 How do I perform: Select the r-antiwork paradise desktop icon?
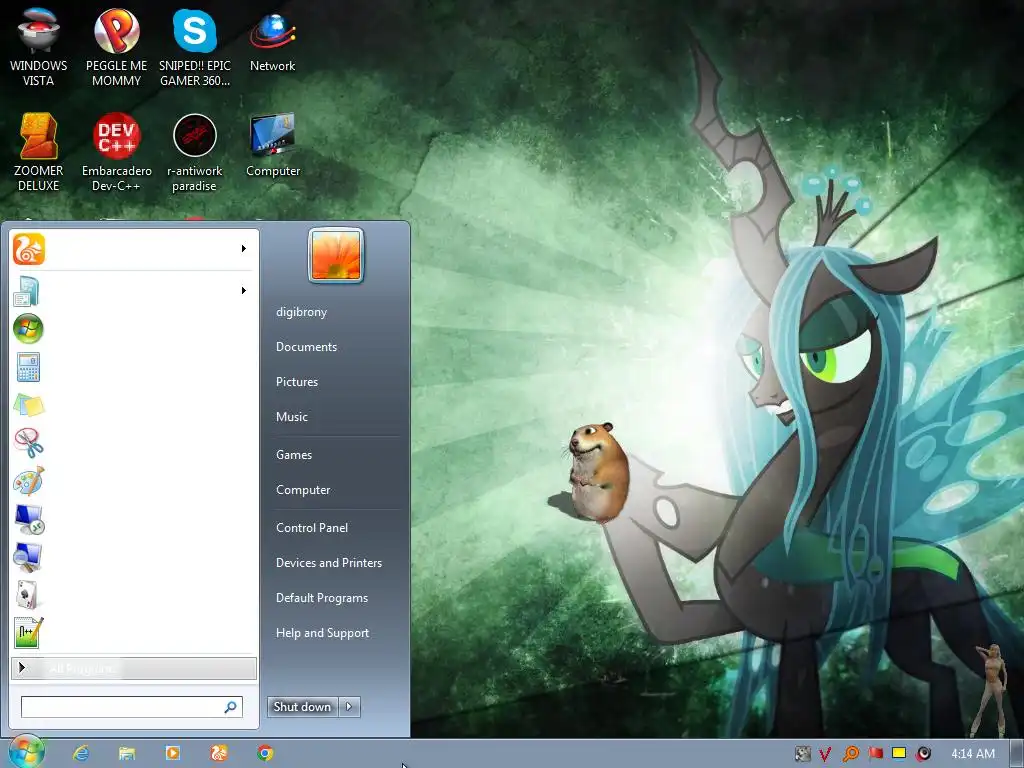point(195,152)
